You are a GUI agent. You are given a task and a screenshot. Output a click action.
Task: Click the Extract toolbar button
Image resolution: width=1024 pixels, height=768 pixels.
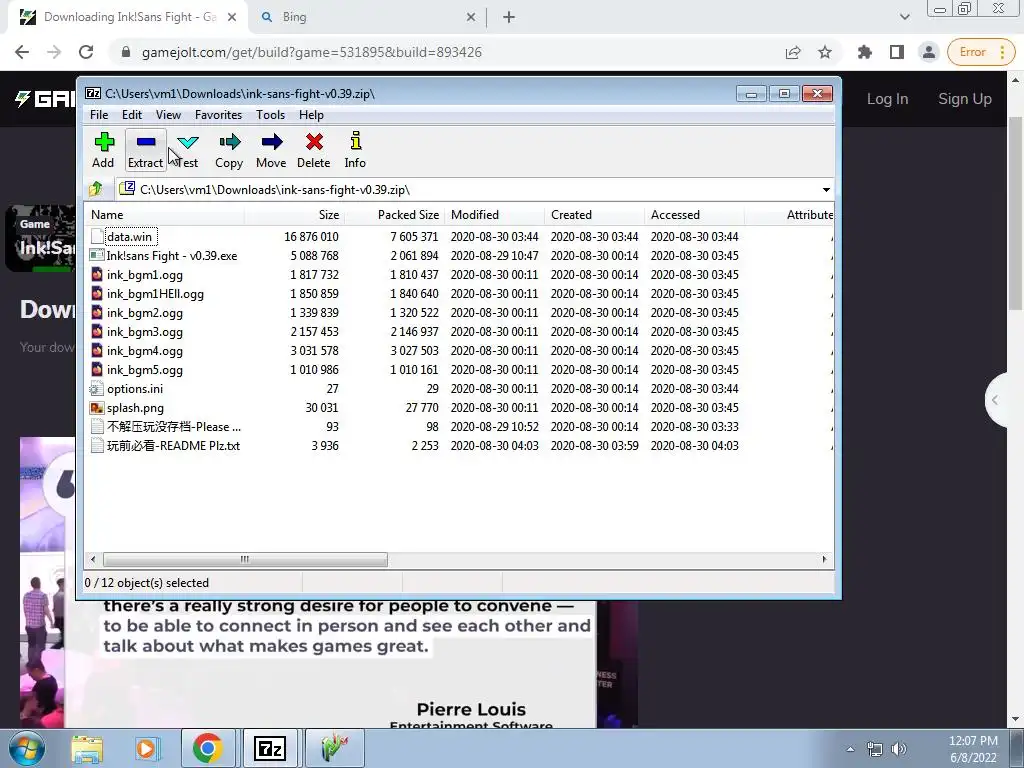click(x=146, y=150)
